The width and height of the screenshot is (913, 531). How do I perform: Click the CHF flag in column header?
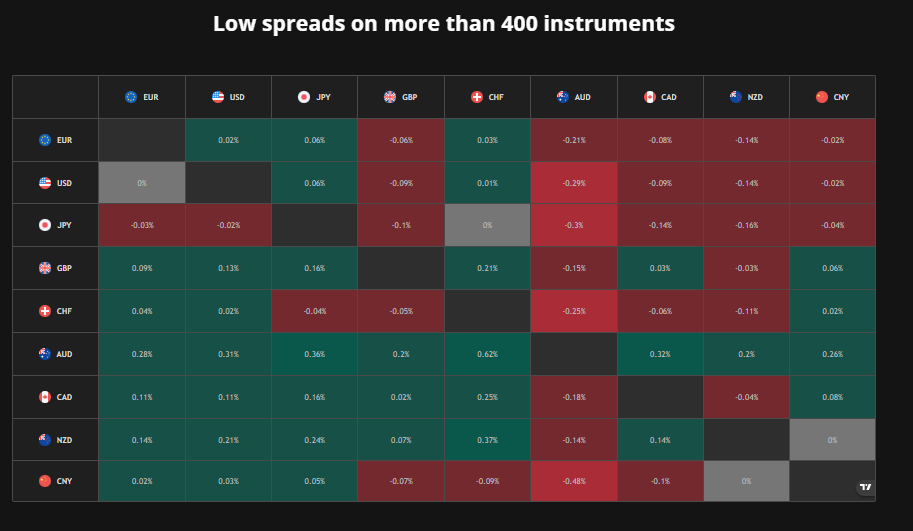coord(477,97)
